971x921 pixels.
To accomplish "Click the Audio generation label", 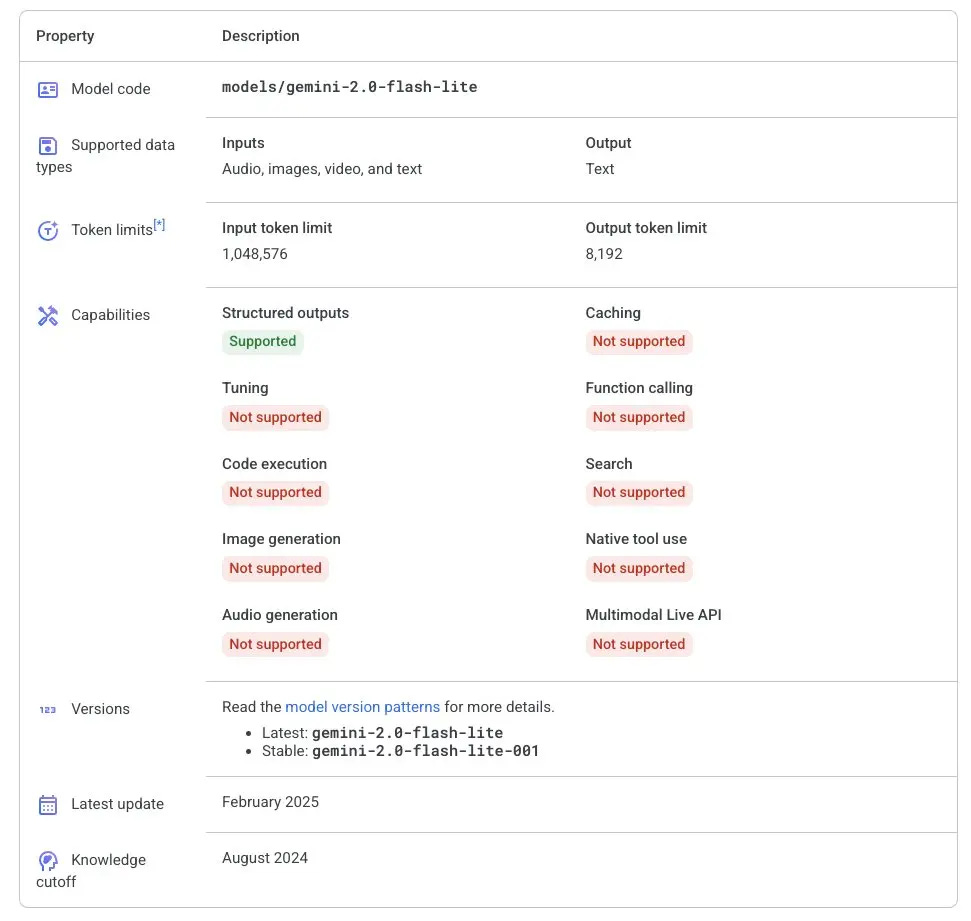I will pos(280,615).
